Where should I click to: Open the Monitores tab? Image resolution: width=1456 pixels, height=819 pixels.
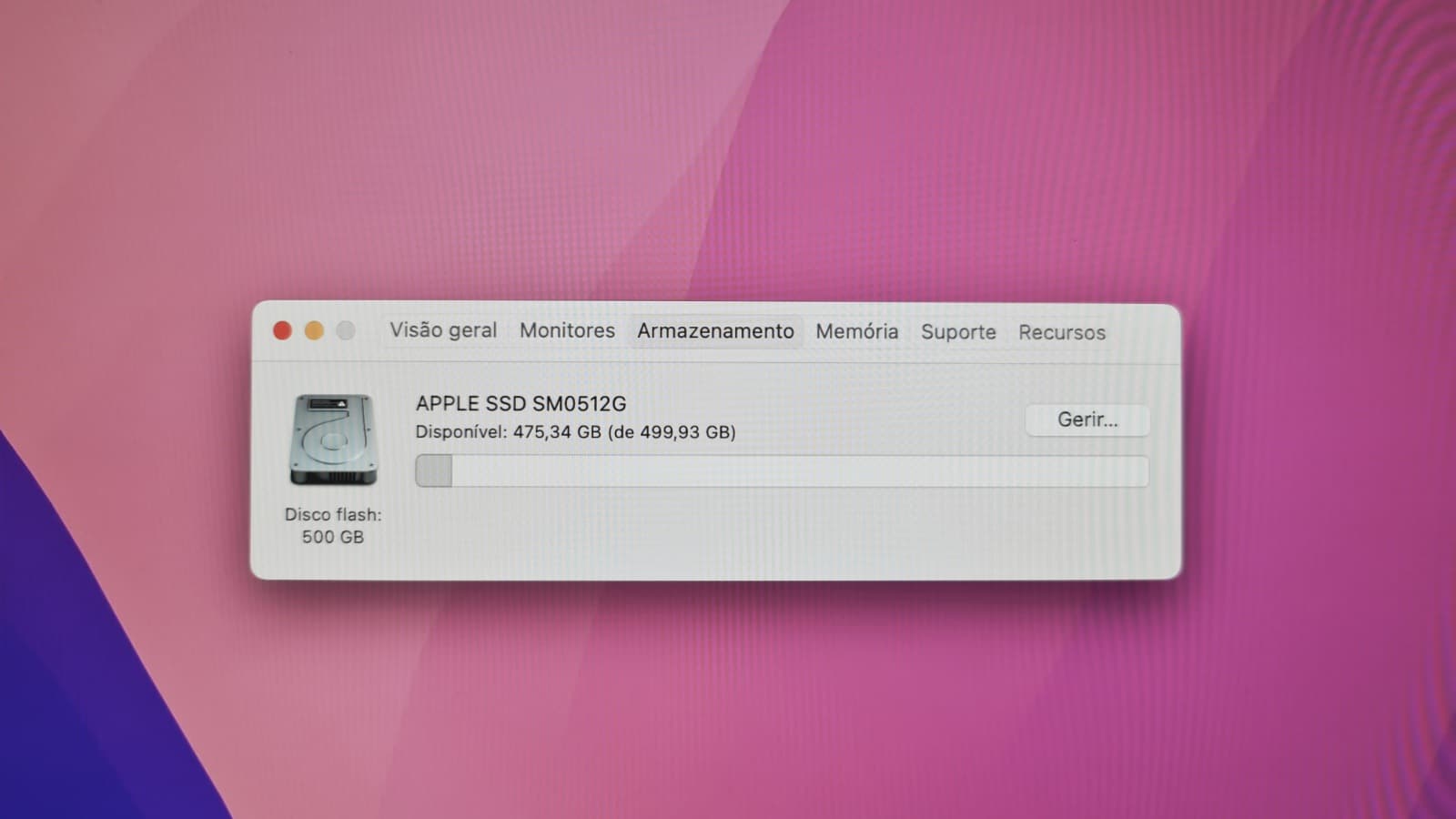(x=567, y=330)
